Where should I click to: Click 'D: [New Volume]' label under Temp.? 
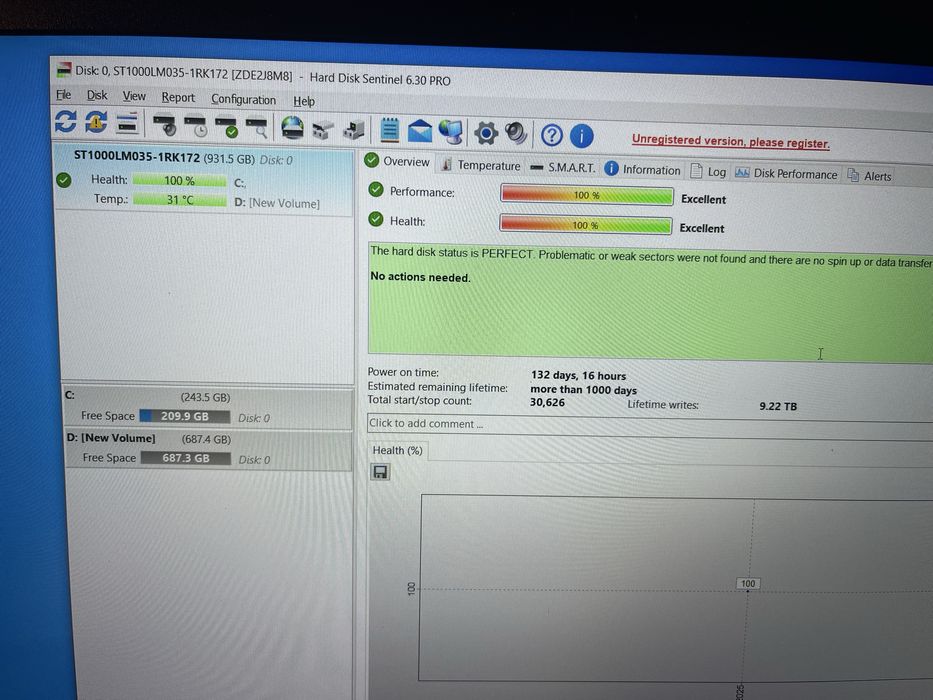pos(277,203)
